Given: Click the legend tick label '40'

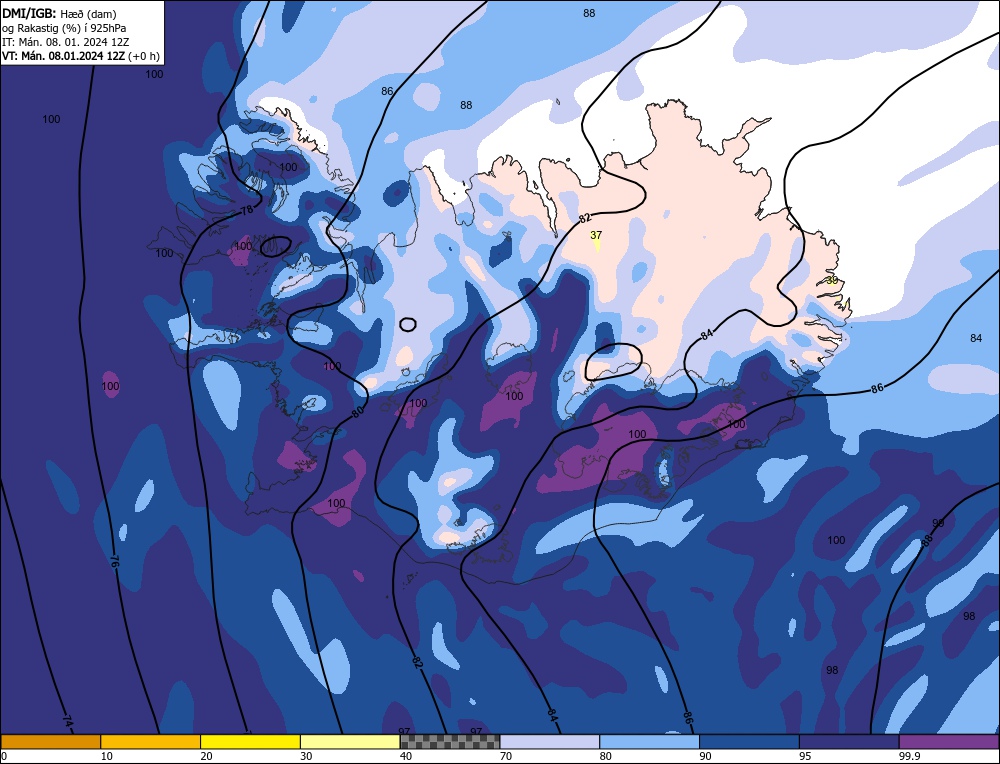Looking at the screenshot, I should (406, 756).
